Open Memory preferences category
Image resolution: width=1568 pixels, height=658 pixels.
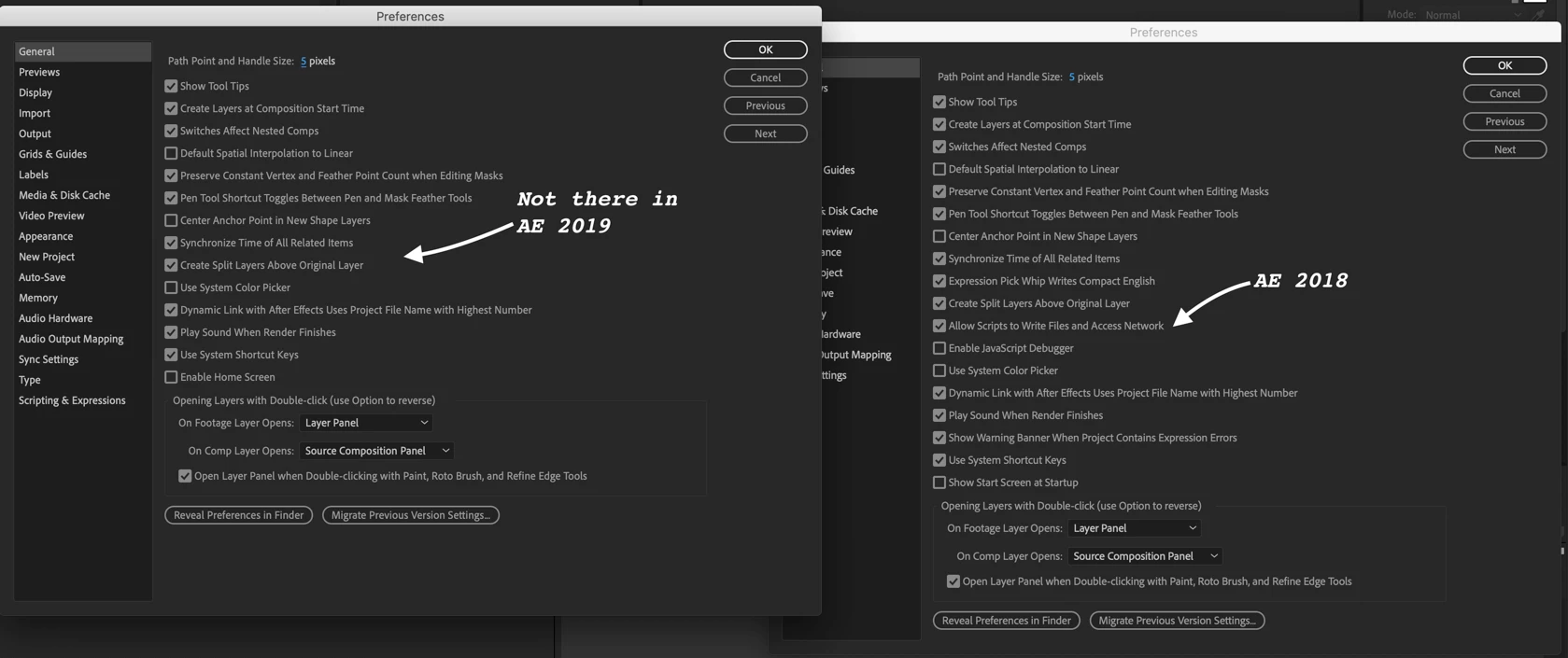[38, 298]
